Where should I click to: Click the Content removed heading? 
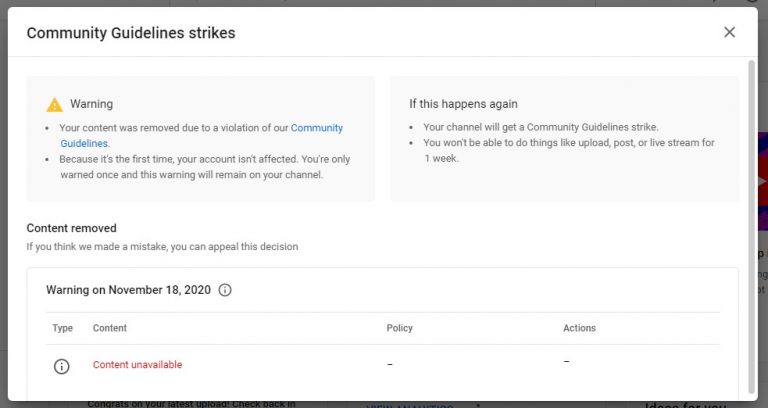71,228
